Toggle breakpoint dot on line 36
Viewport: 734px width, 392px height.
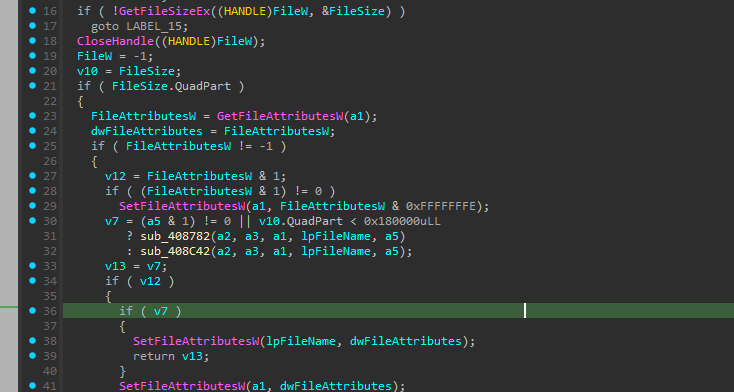coord(32,311)
